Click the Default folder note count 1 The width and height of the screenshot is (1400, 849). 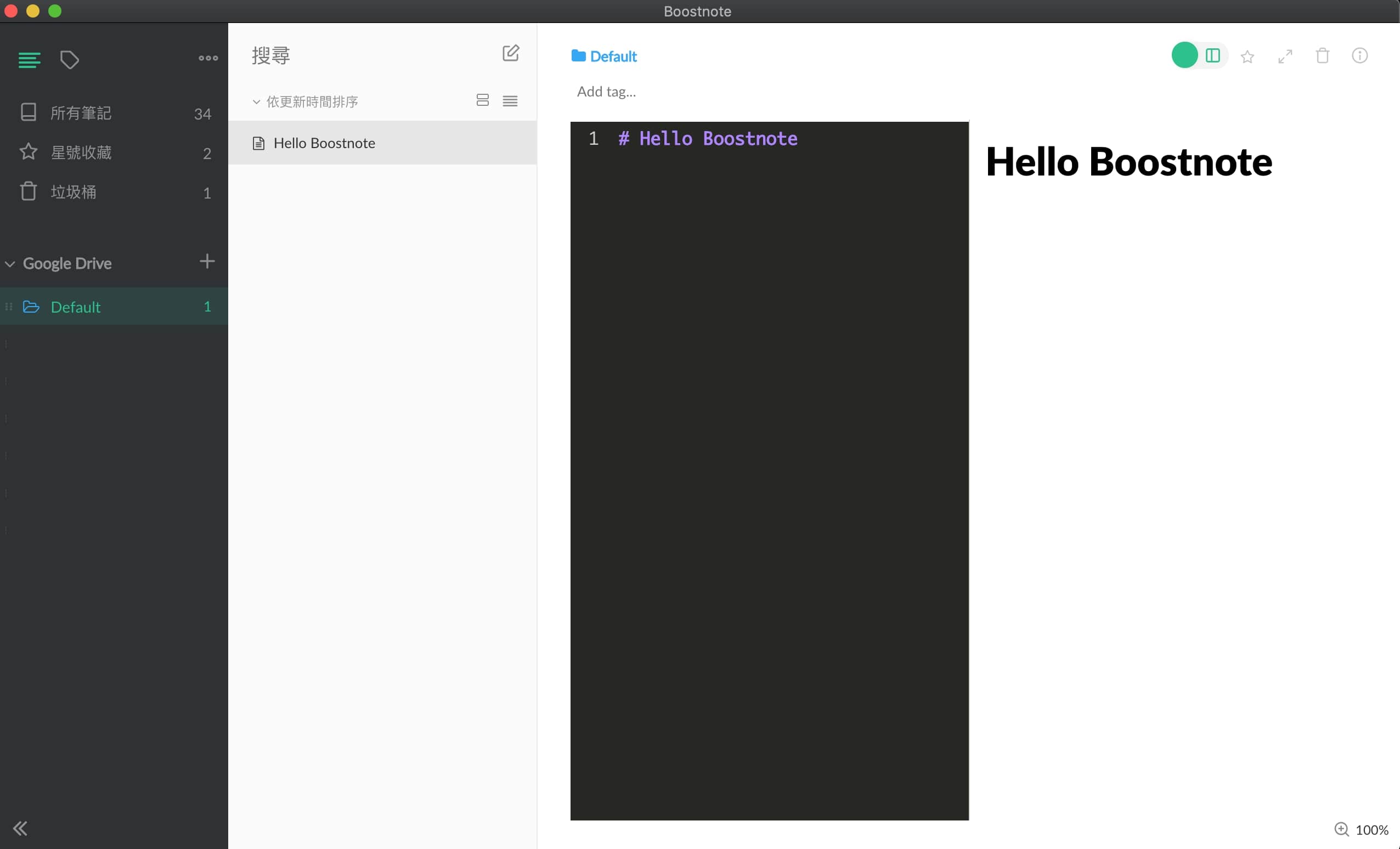pos(207,307)
